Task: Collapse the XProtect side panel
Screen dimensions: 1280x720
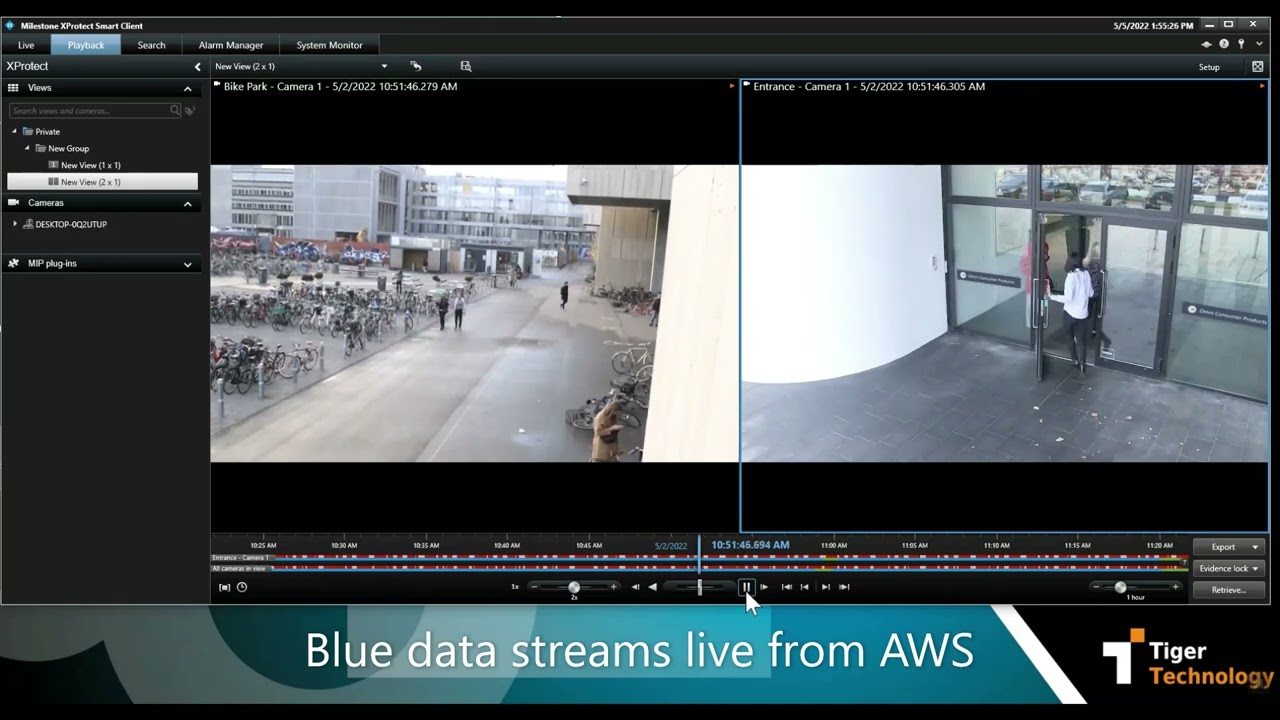Action: (x=197, y=67)
